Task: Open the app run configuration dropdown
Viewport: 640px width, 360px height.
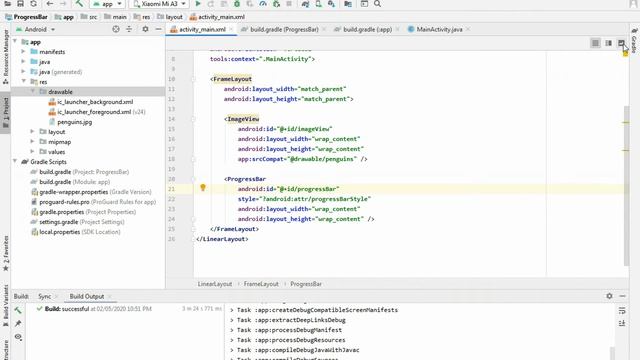Action: pyautogui.click(x=107, y=4)
